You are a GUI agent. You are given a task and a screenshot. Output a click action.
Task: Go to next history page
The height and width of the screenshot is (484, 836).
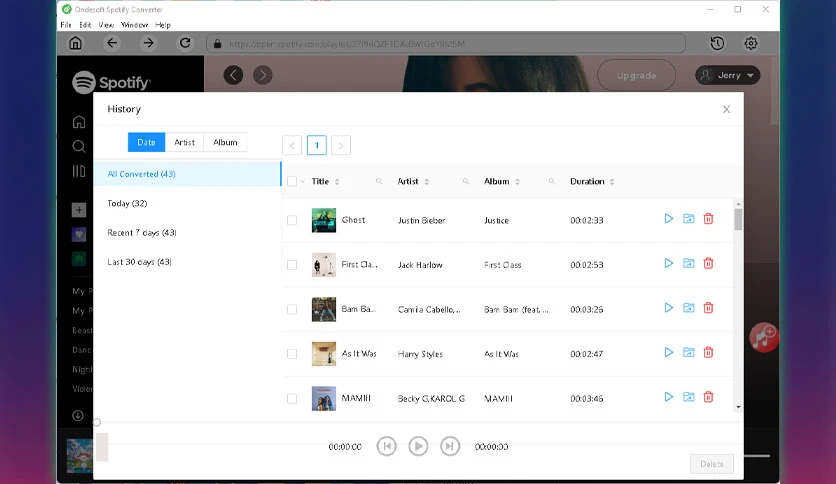(x=341, y=145)
